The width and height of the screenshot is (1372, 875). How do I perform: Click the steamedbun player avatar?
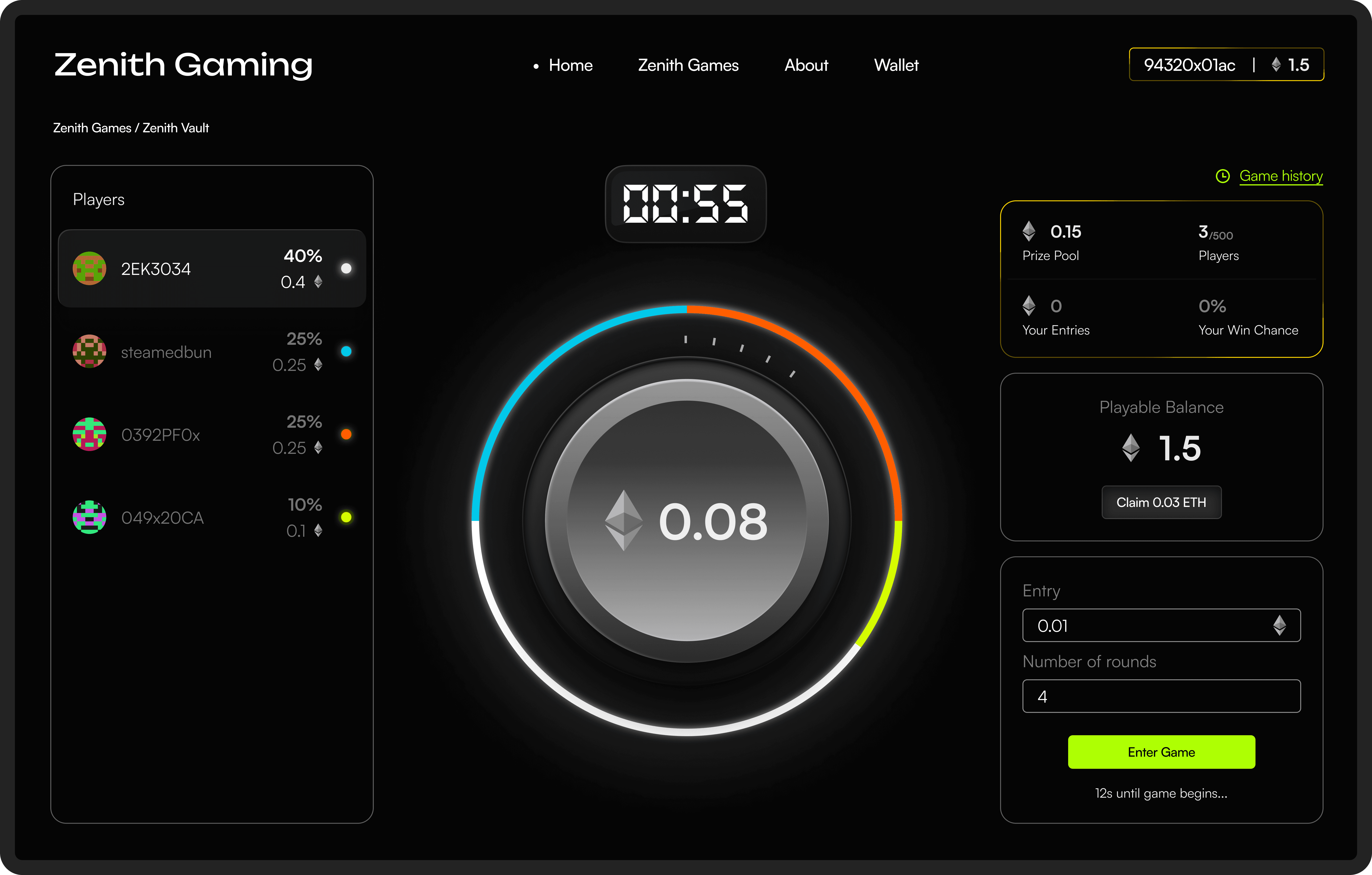click(x=89, y=352)
